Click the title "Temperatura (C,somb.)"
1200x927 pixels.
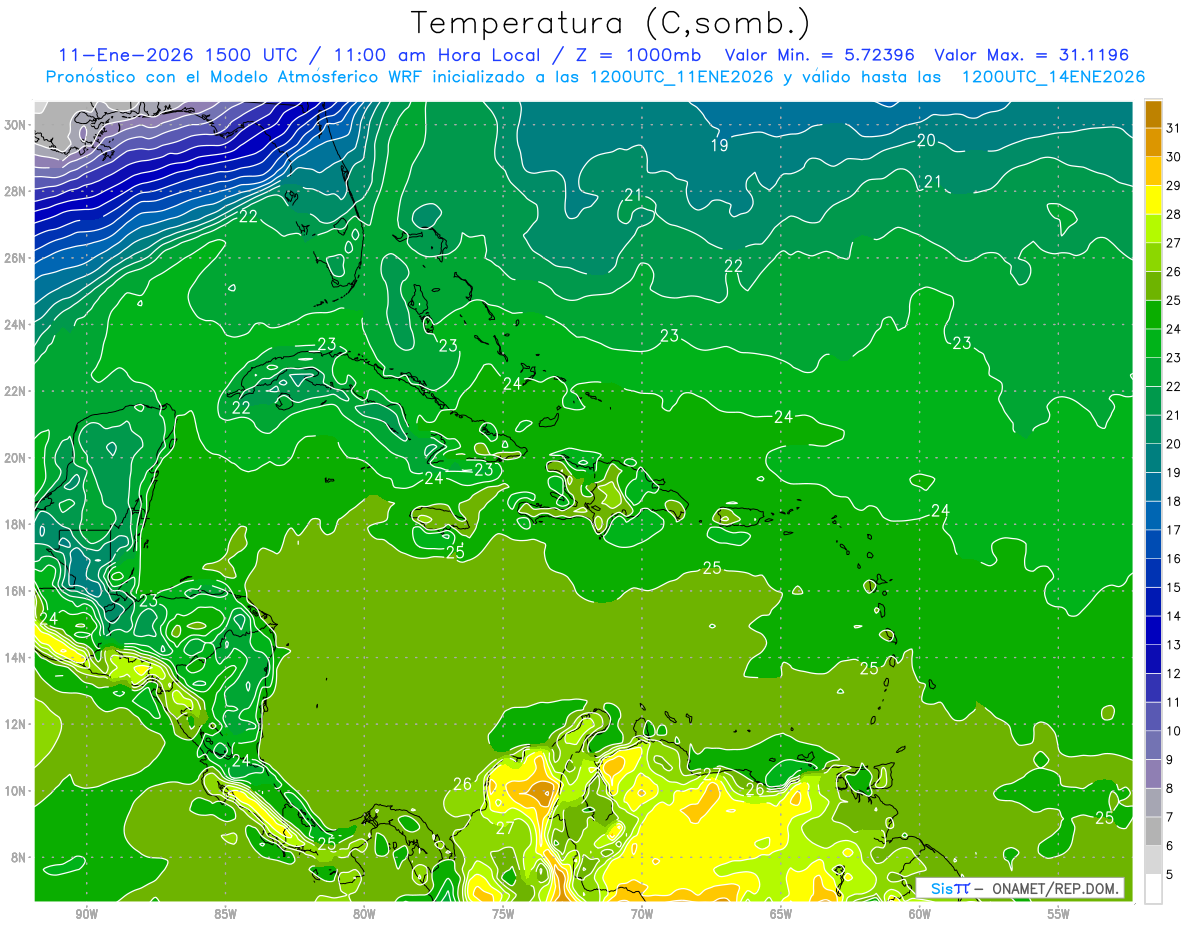610,22
